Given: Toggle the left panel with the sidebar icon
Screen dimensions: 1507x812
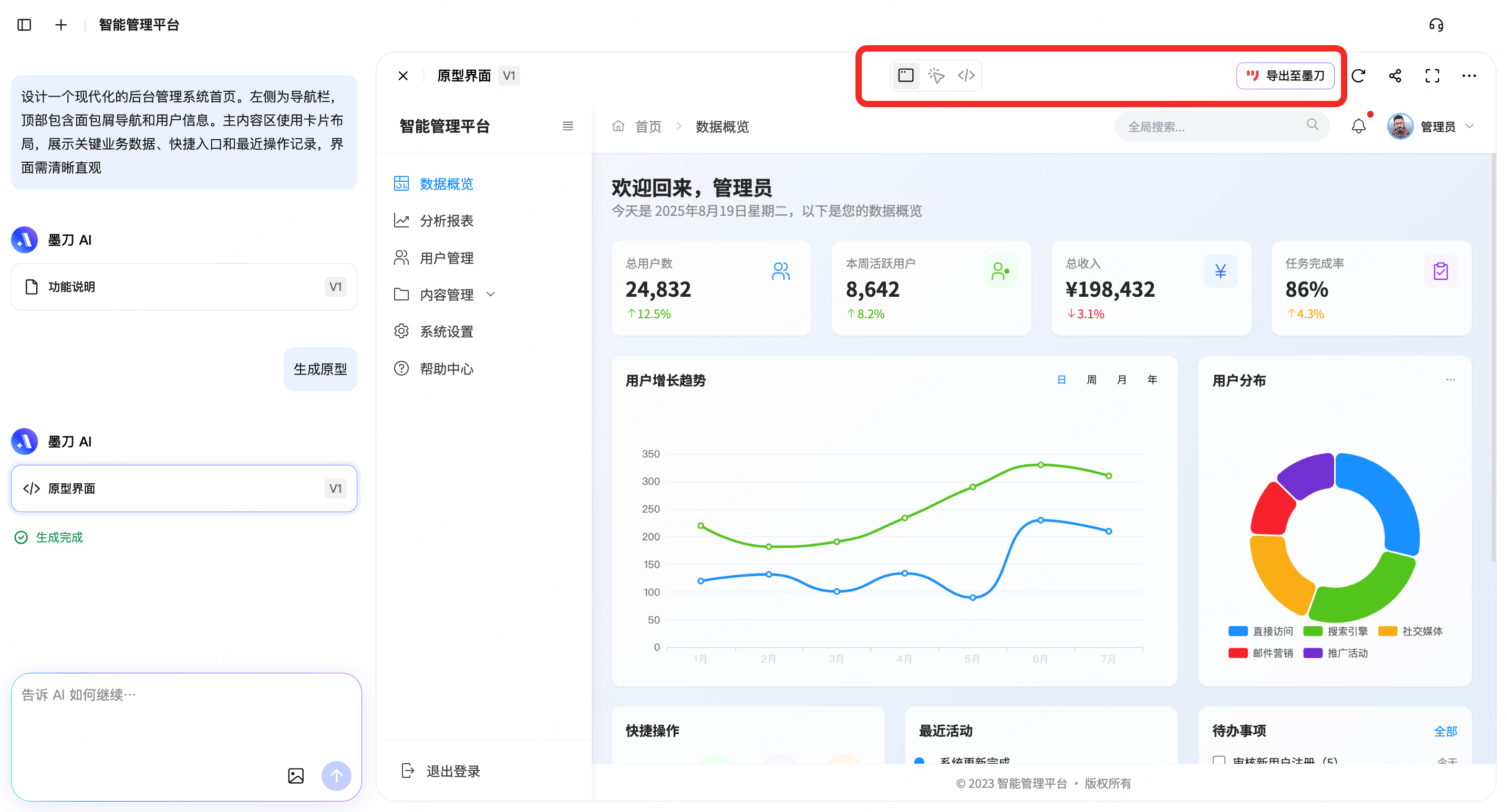Looking at the screenshot, I should coord(24,25).
